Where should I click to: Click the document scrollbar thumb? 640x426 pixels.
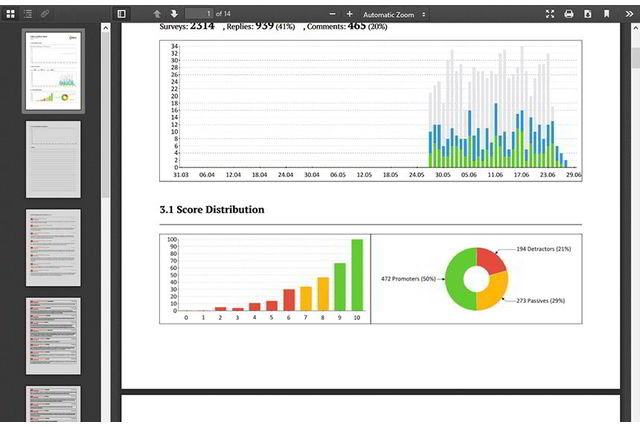coord(636,57)
